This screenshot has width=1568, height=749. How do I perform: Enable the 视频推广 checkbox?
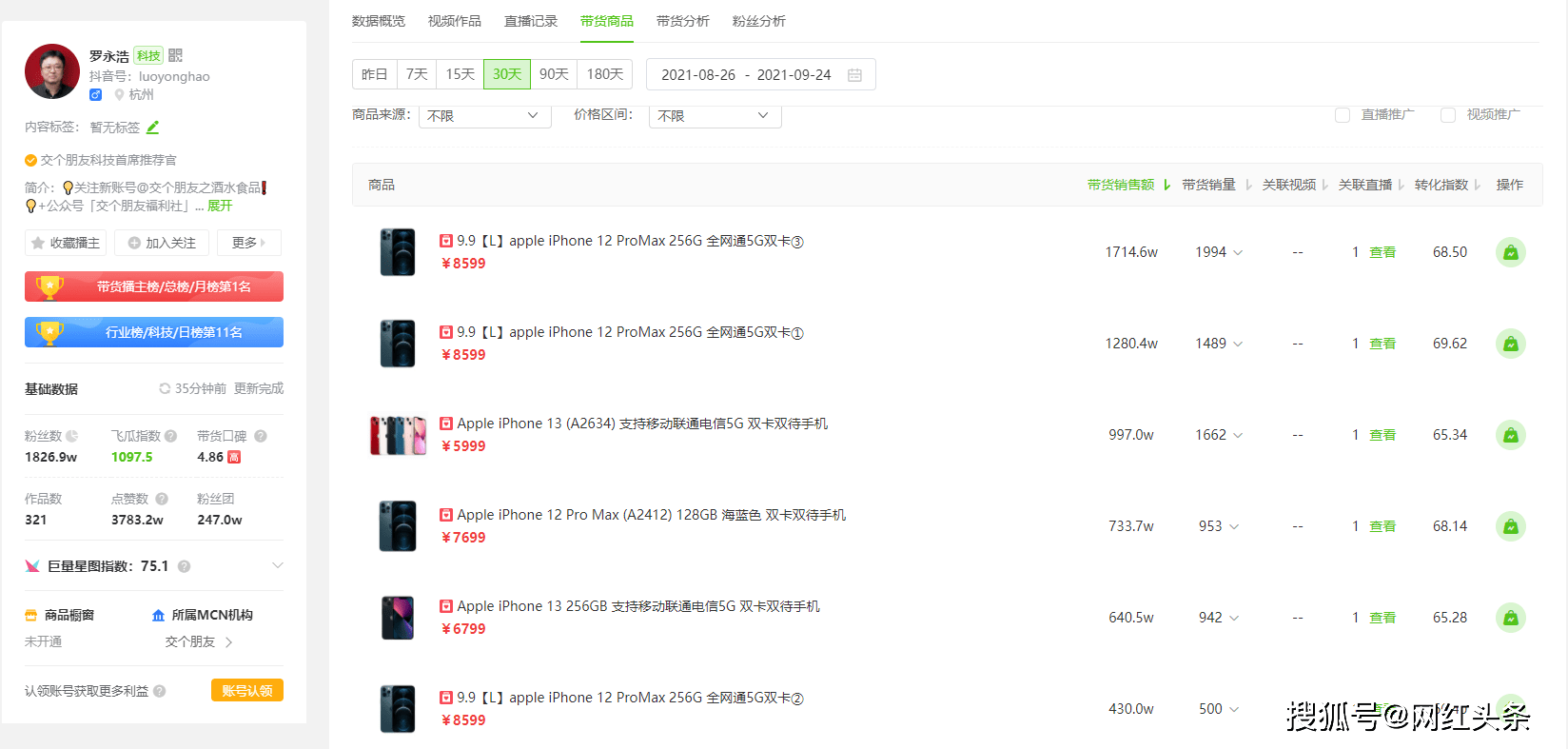coord(1448,115)
